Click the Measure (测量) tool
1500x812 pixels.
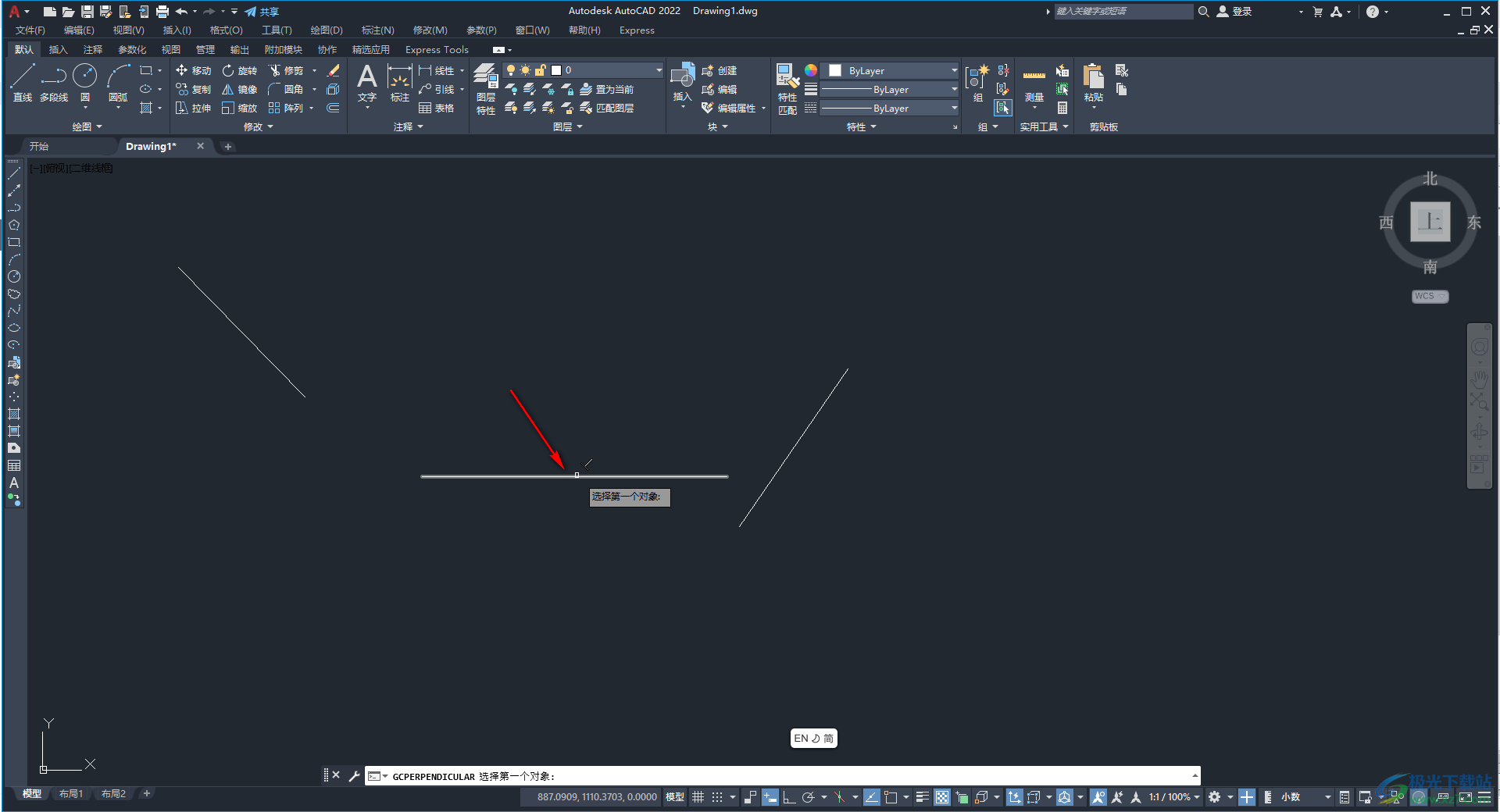pyautogui.click(x=1034, y=84)
